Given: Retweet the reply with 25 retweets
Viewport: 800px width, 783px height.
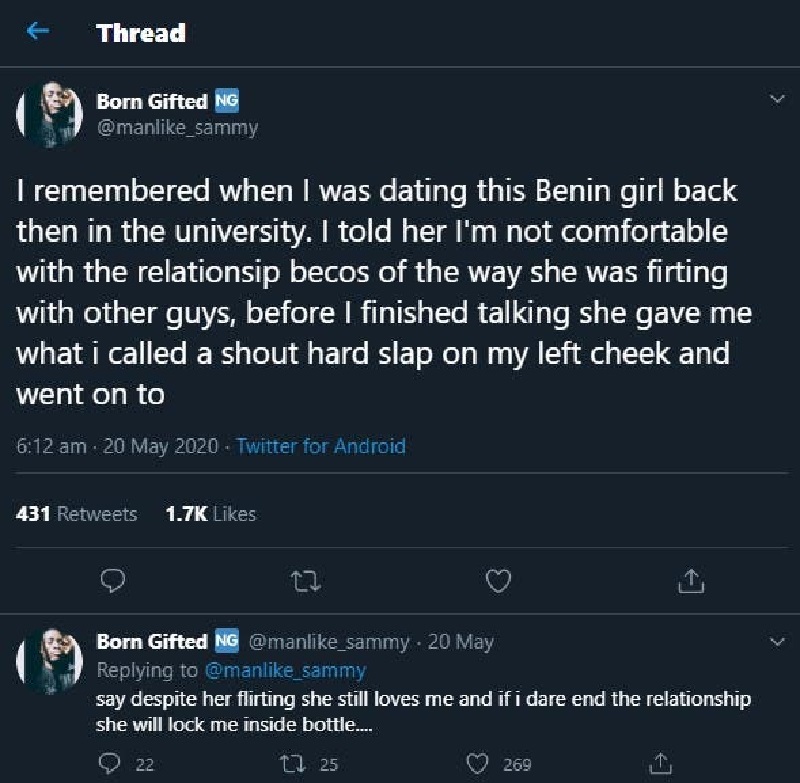Looking at the screenshot, I should point(292,765).
